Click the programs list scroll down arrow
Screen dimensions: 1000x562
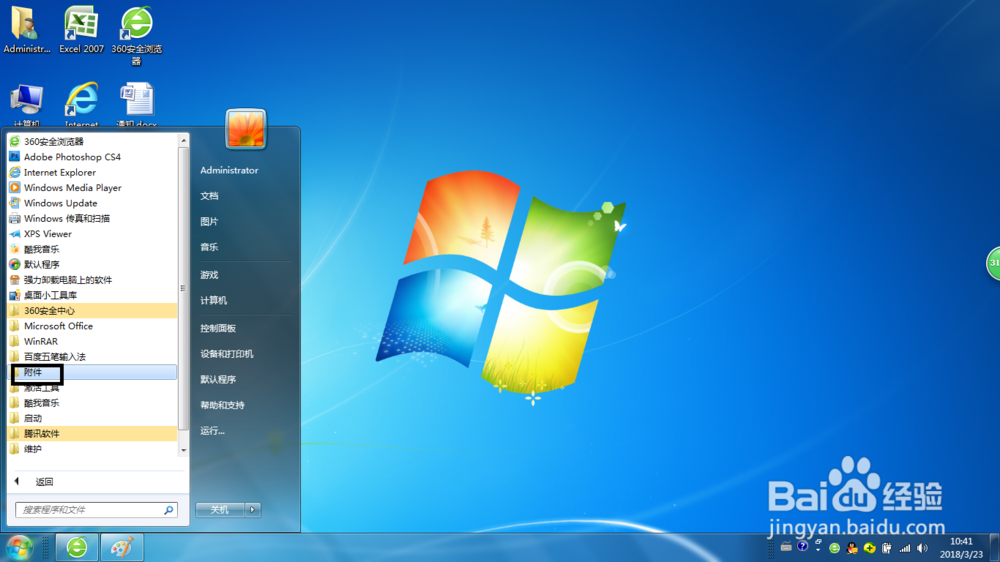coord(184,450)
